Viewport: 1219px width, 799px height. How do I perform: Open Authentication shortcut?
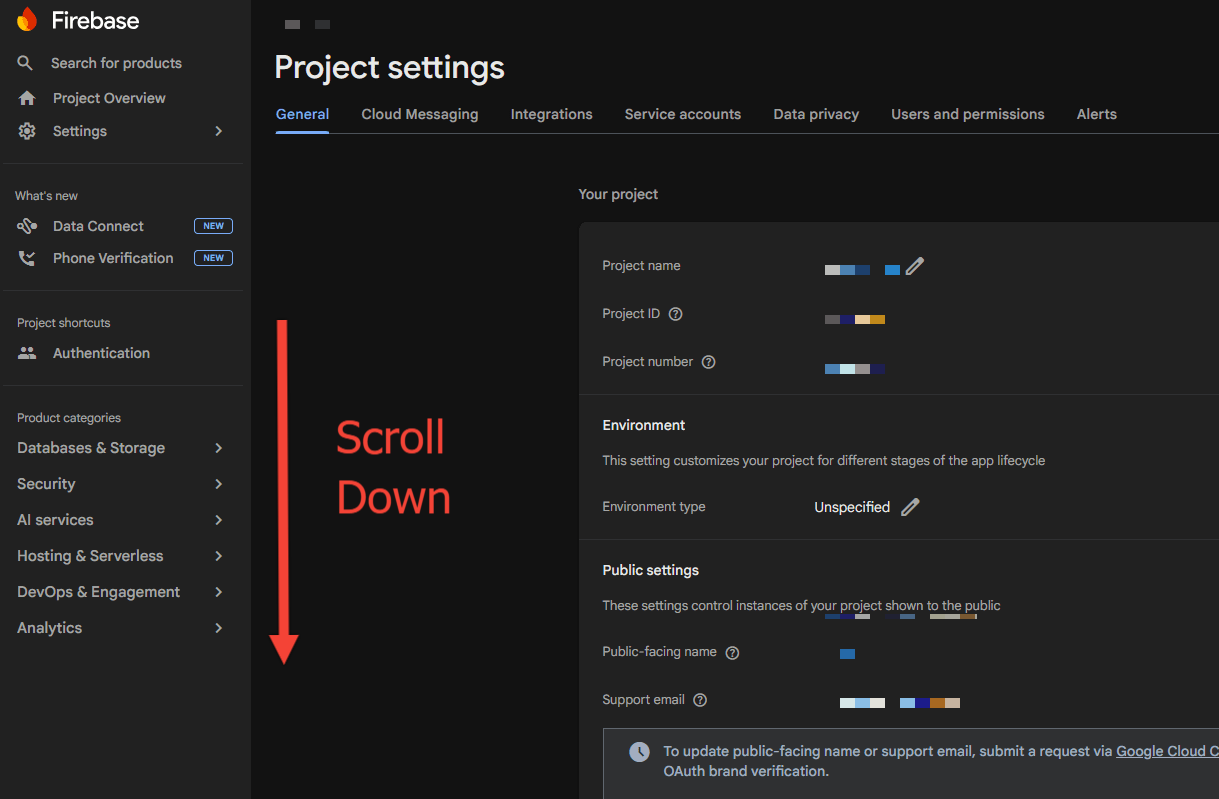[x=101, y=353]
